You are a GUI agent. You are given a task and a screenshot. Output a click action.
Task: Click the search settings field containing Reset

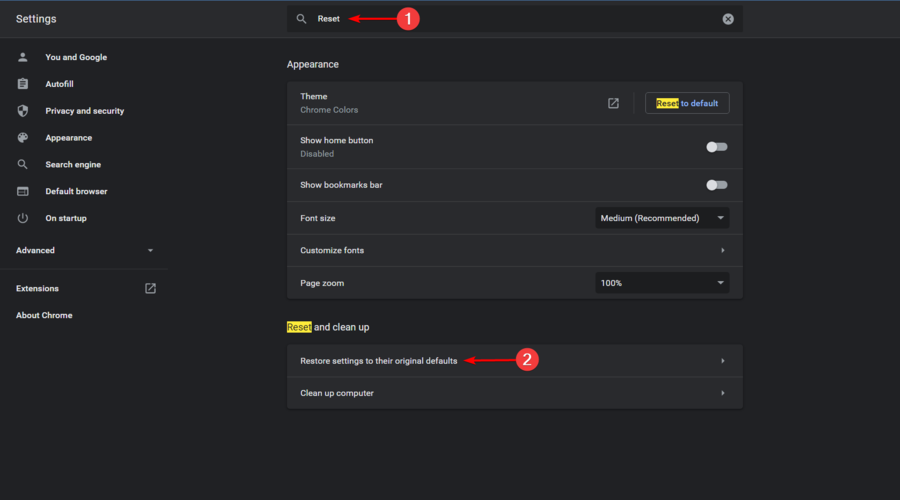[514, 19]
